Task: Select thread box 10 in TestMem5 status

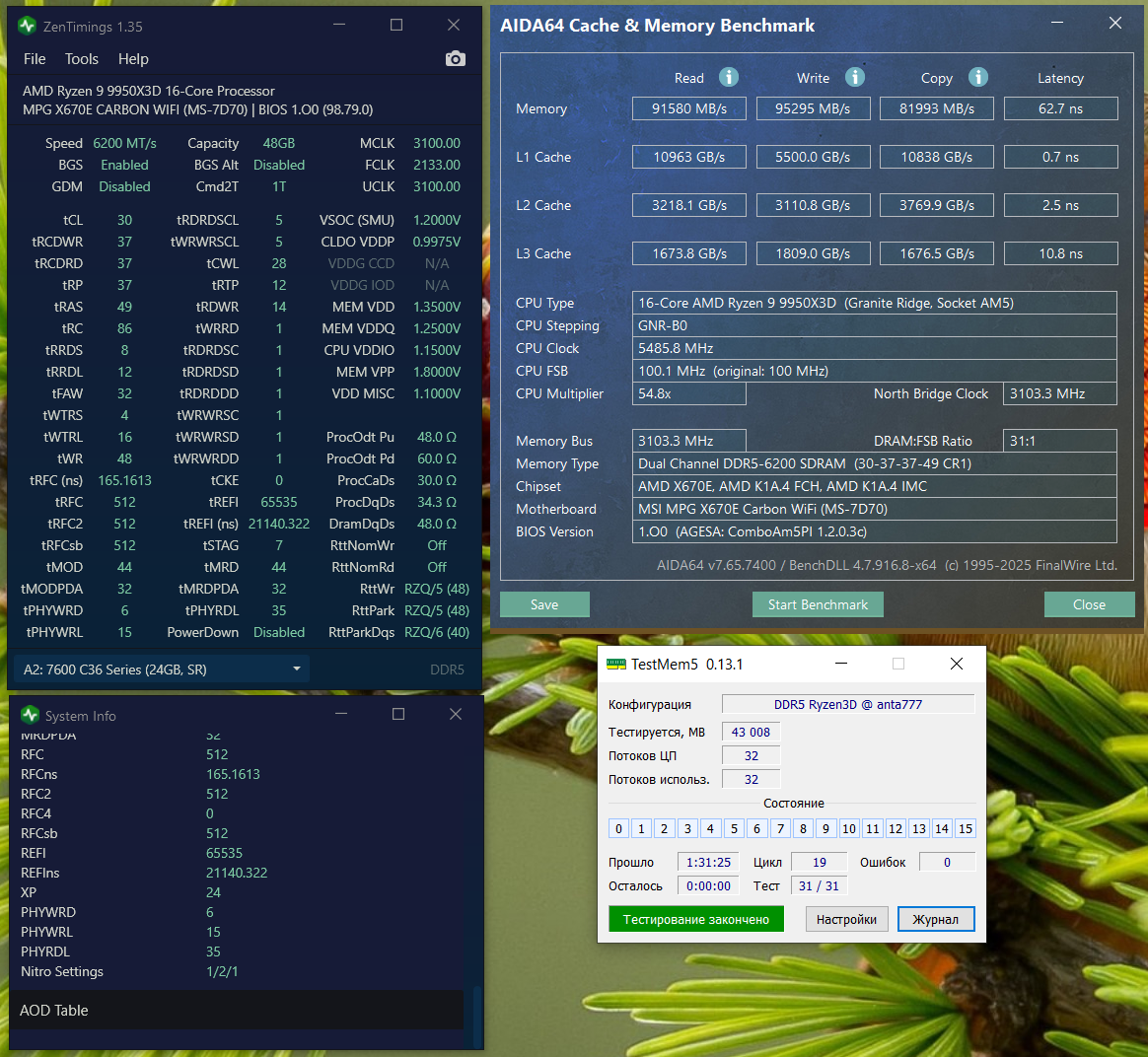Action: tap(848, 828)
